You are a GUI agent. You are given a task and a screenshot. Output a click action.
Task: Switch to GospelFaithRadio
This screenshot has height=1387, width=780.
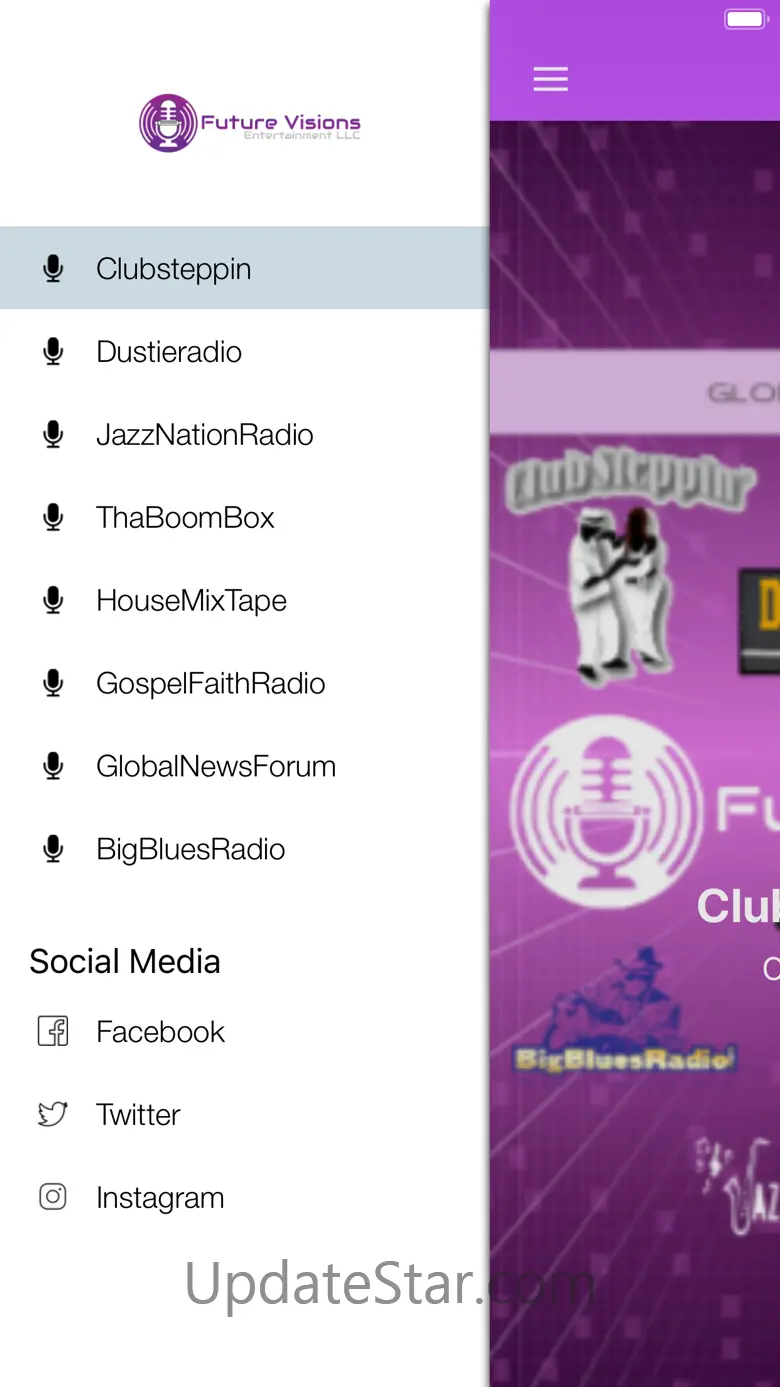[244, 683]
